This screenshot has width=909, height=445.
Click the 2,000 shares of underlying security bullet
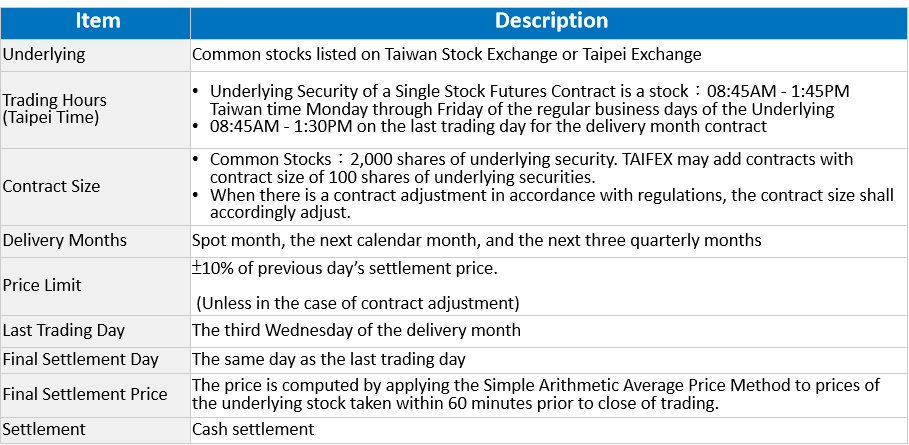524,168
